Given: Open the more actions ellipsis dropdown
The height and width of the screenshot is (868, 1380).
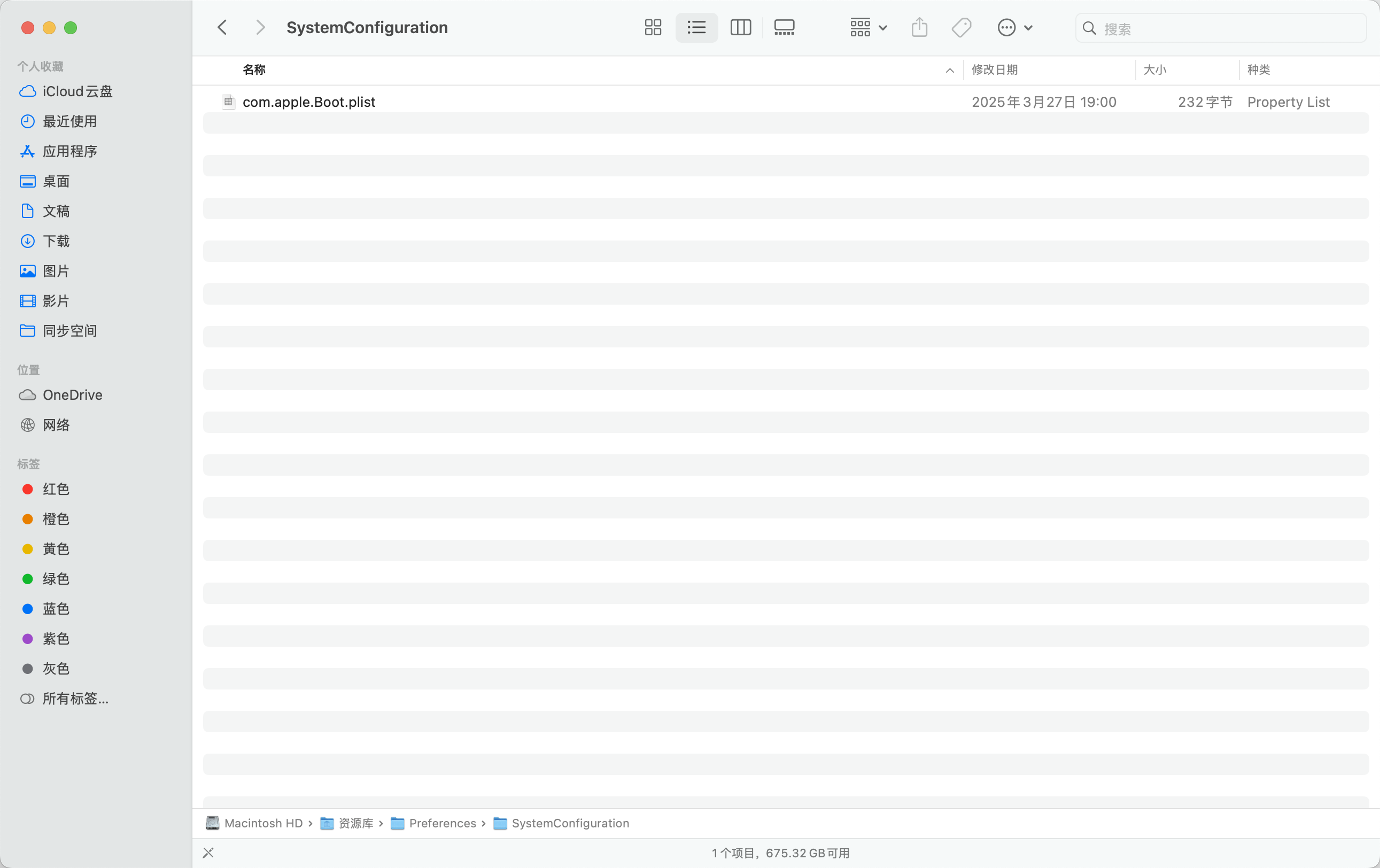Looking at the screenshot, I should (x=1014, y=27).
